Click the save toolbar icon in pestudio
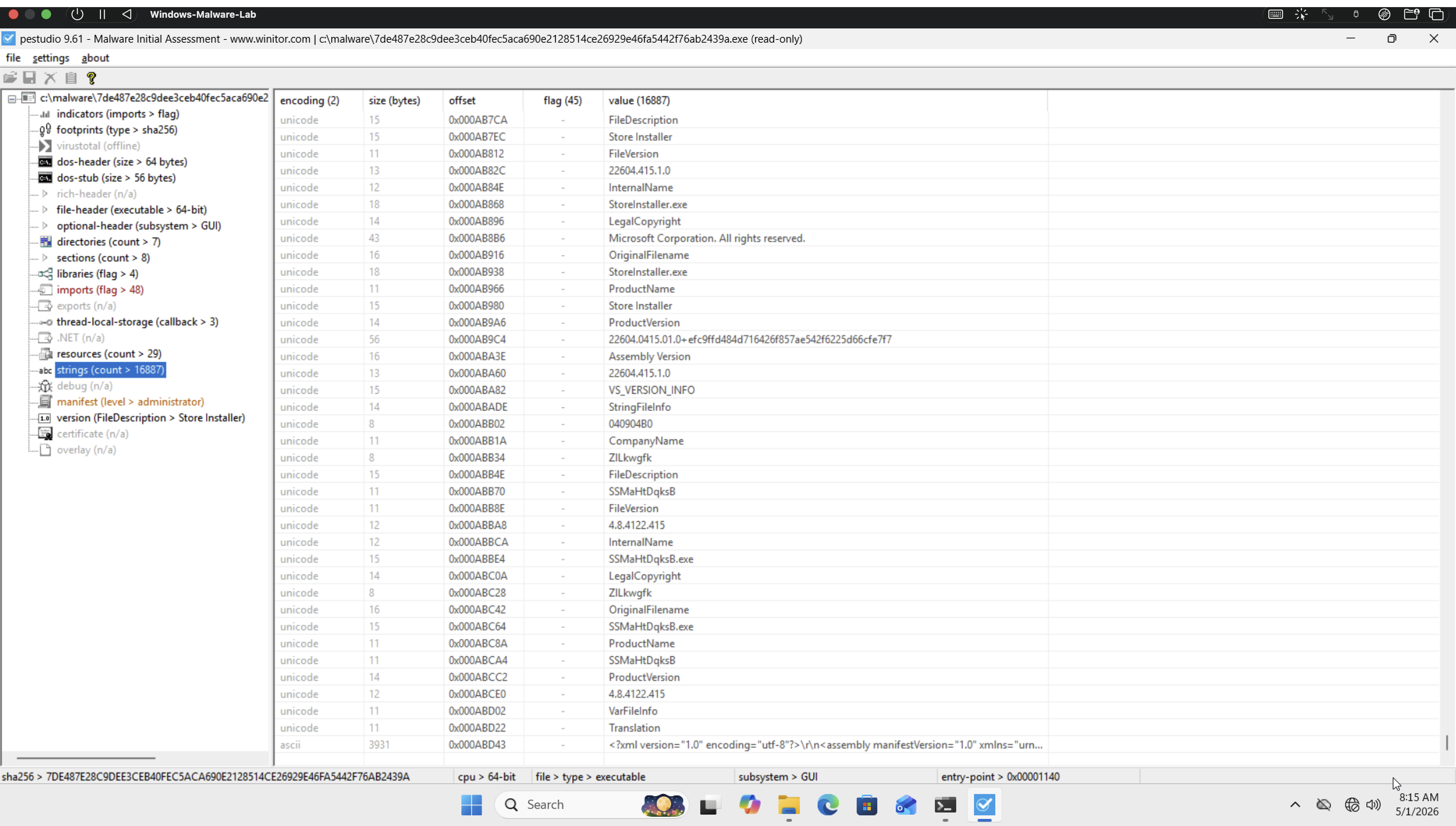 pyautogui.click(x=30, y=78)
